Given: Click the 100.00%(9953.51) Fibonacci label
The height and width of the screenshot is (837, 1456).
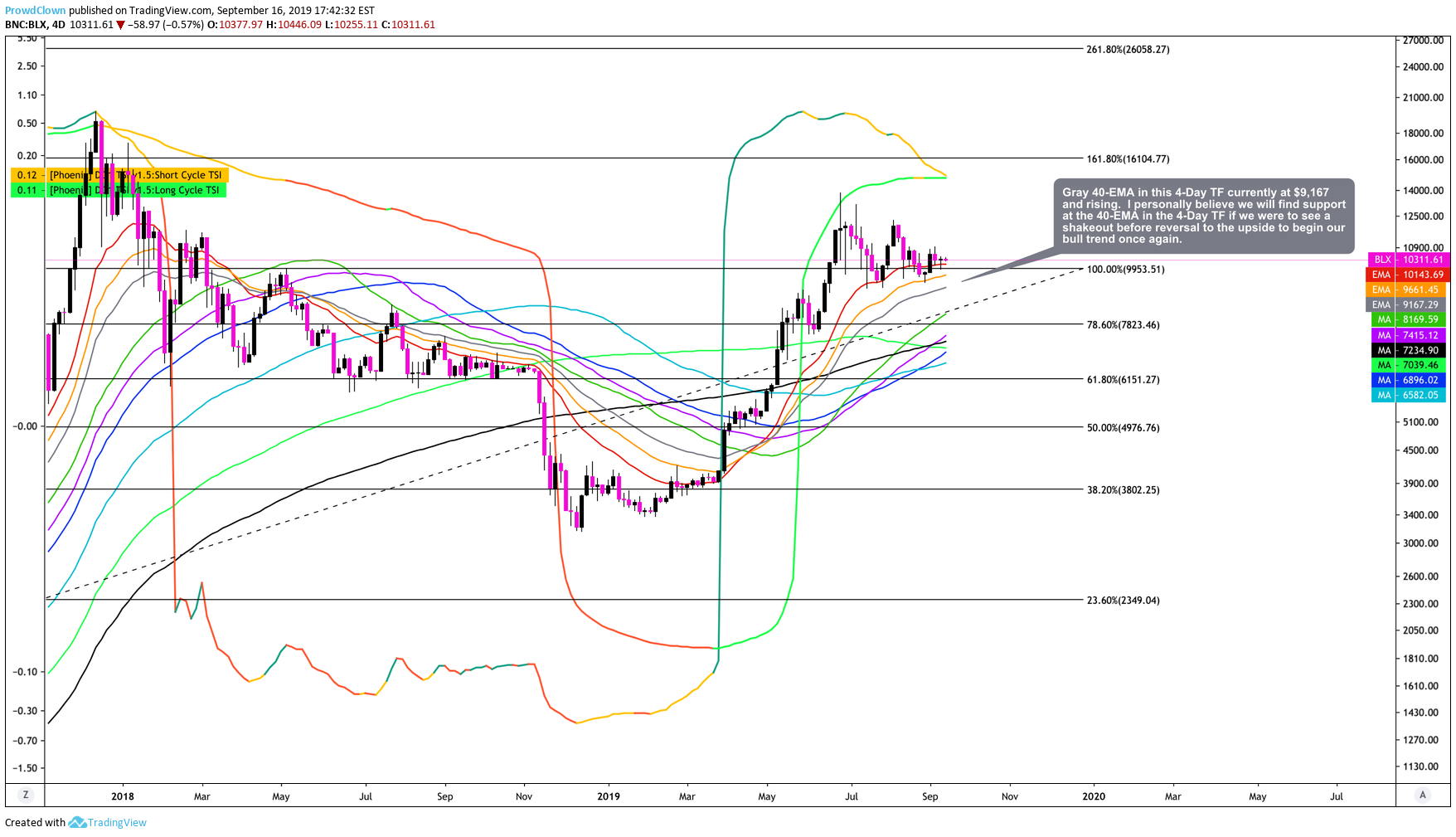Looking at the screenshot, I should (x=1125, y=269).
